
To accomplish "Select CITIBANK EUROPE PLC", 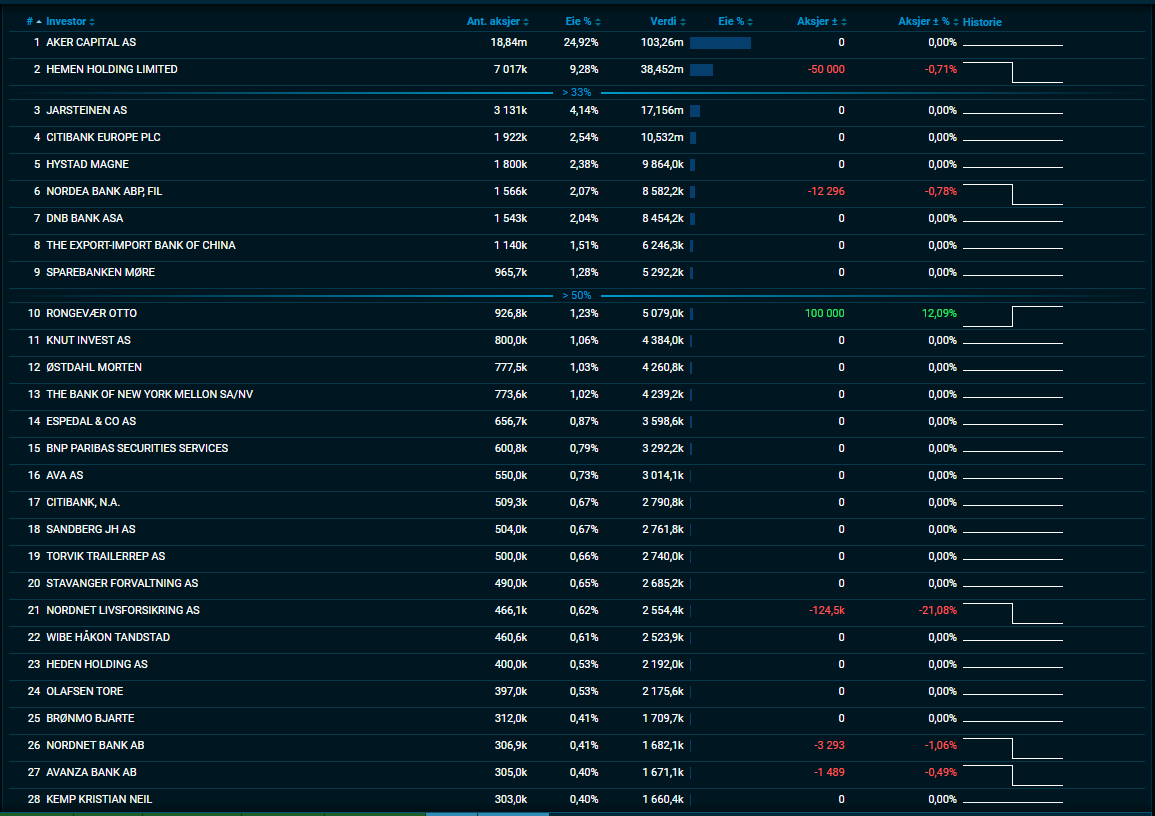I will click(103, 138).
